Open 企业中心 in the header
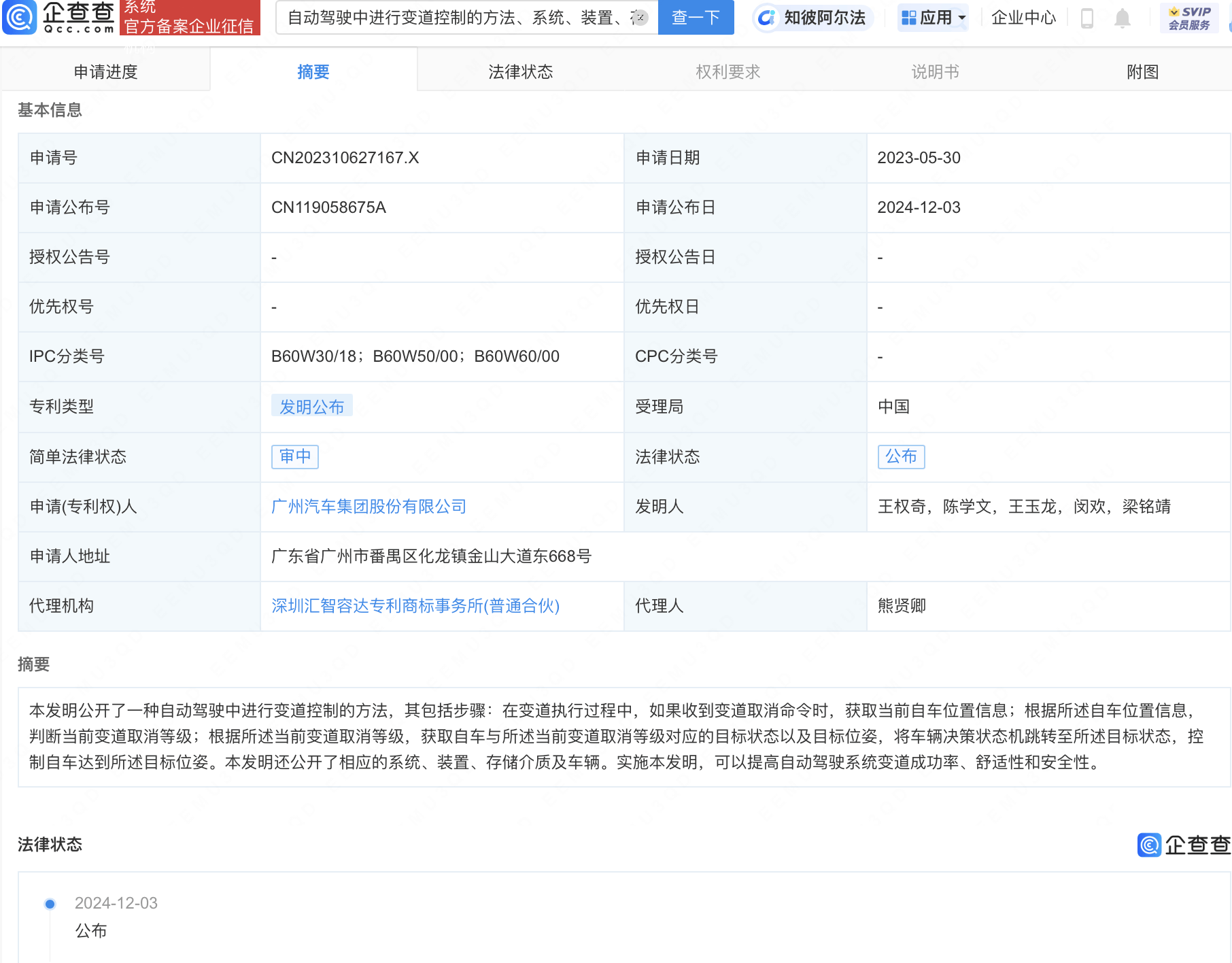Image resolution: width=1232 pixels, height=963 pixels. [1023, 18]
